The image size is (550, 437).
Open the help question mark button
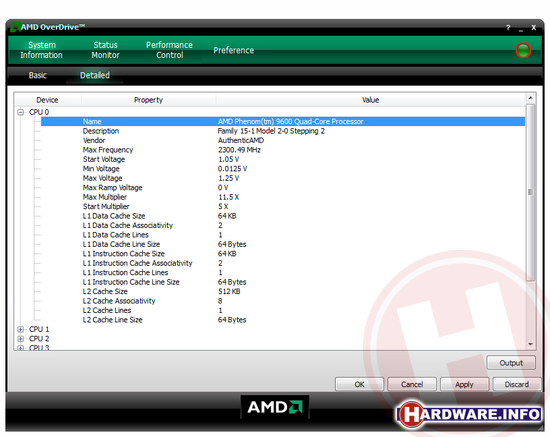[508, 28]
